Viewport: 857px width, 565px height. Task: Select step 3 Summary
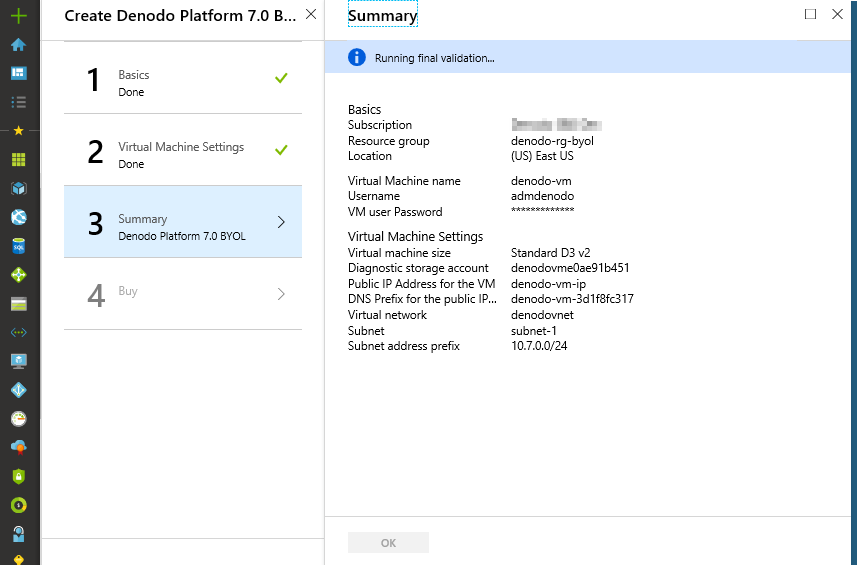point(183,222)
